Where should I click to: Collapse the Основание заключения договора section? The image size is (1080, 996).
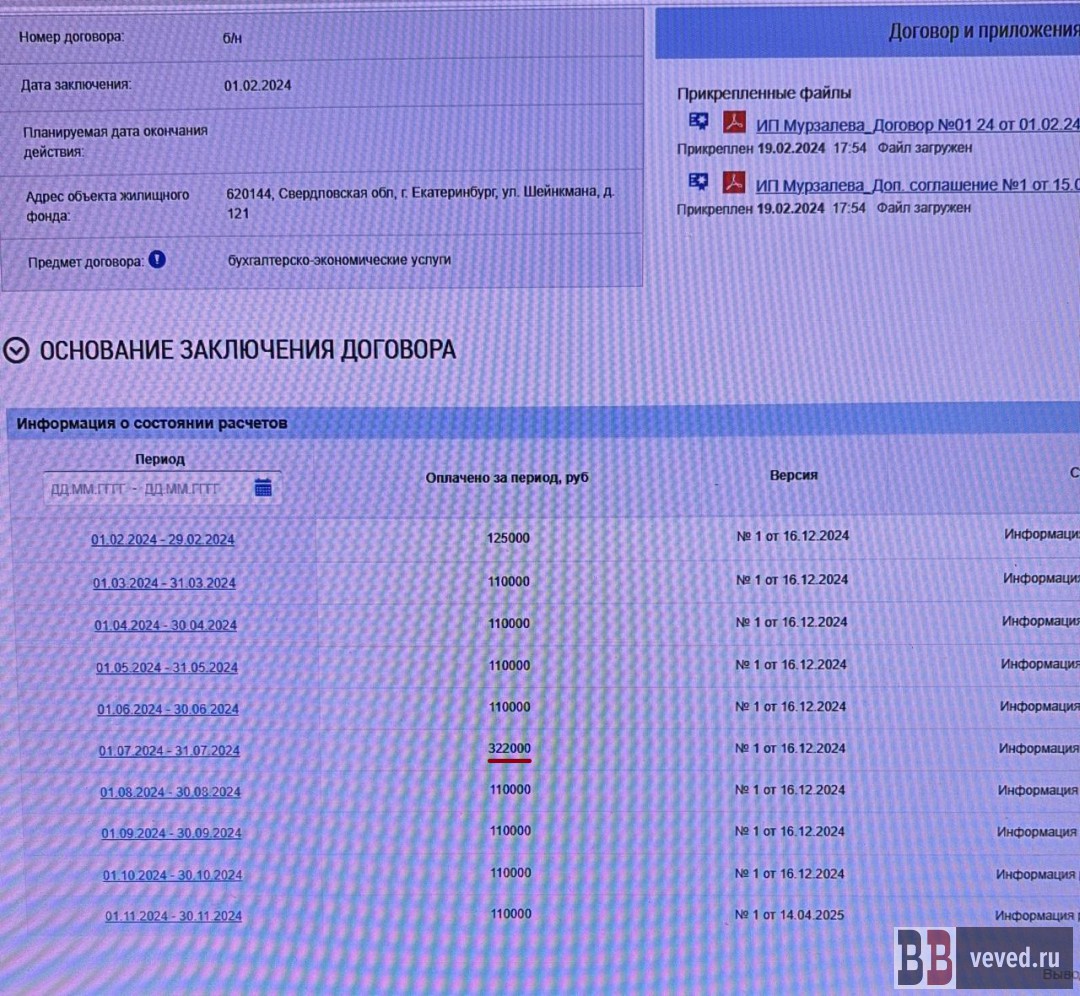(x=16, y=349)
